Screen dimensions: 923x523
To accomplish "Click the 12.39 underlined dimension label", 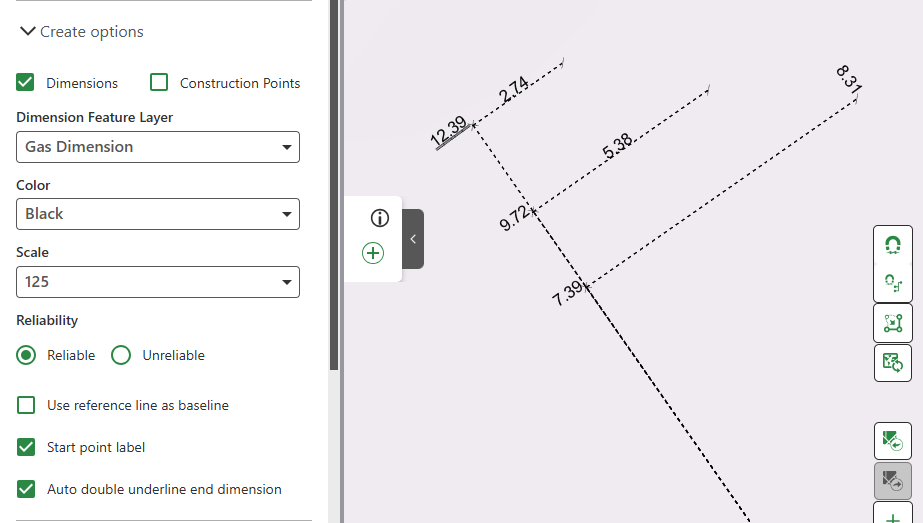I will click(x=450, y=132).
